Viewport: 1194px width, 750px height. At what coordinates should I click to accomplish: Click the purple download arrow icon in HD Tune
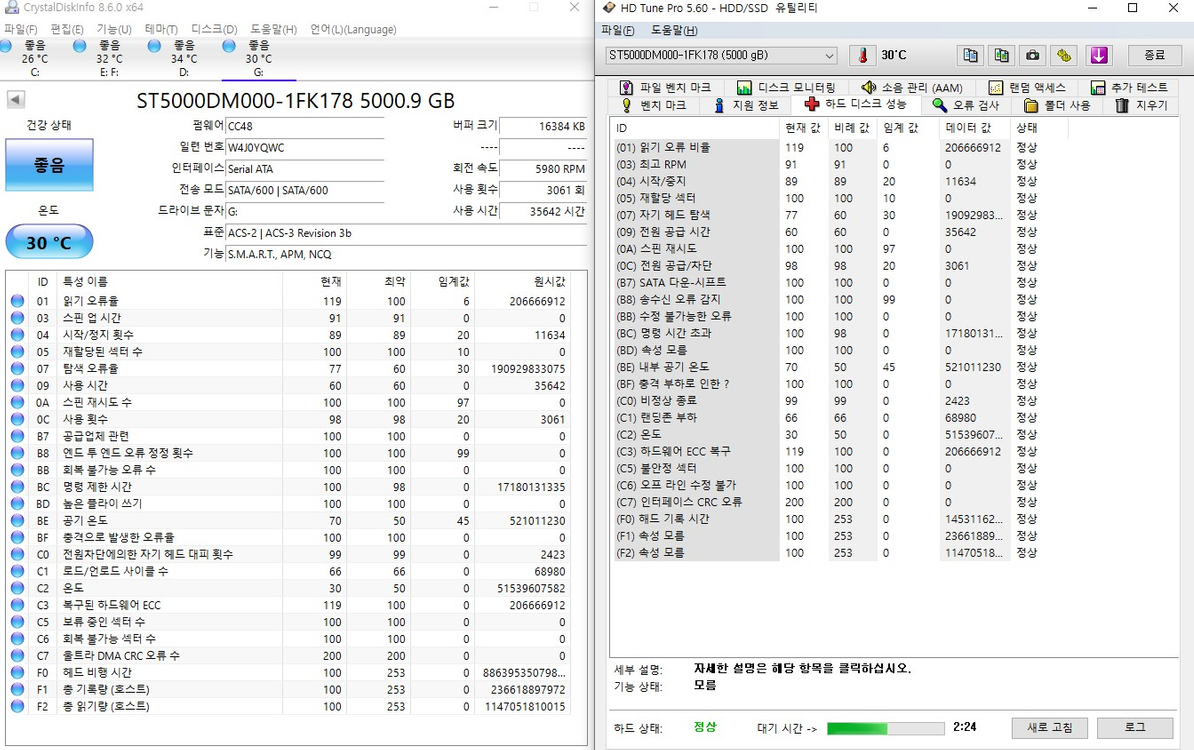1098,55
